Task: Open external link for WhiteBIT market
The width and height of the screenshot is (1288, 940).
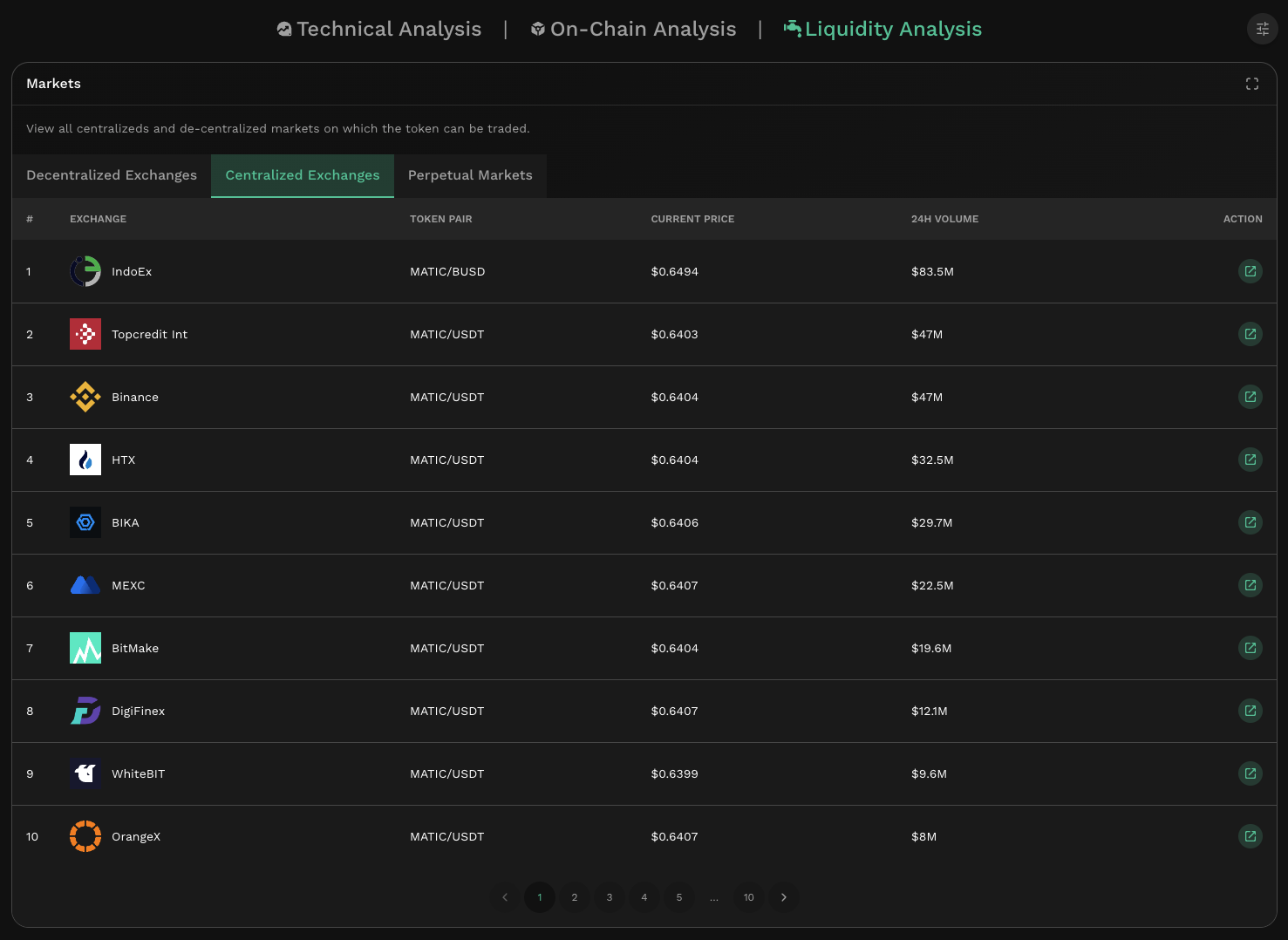Action: (1250, 773)
